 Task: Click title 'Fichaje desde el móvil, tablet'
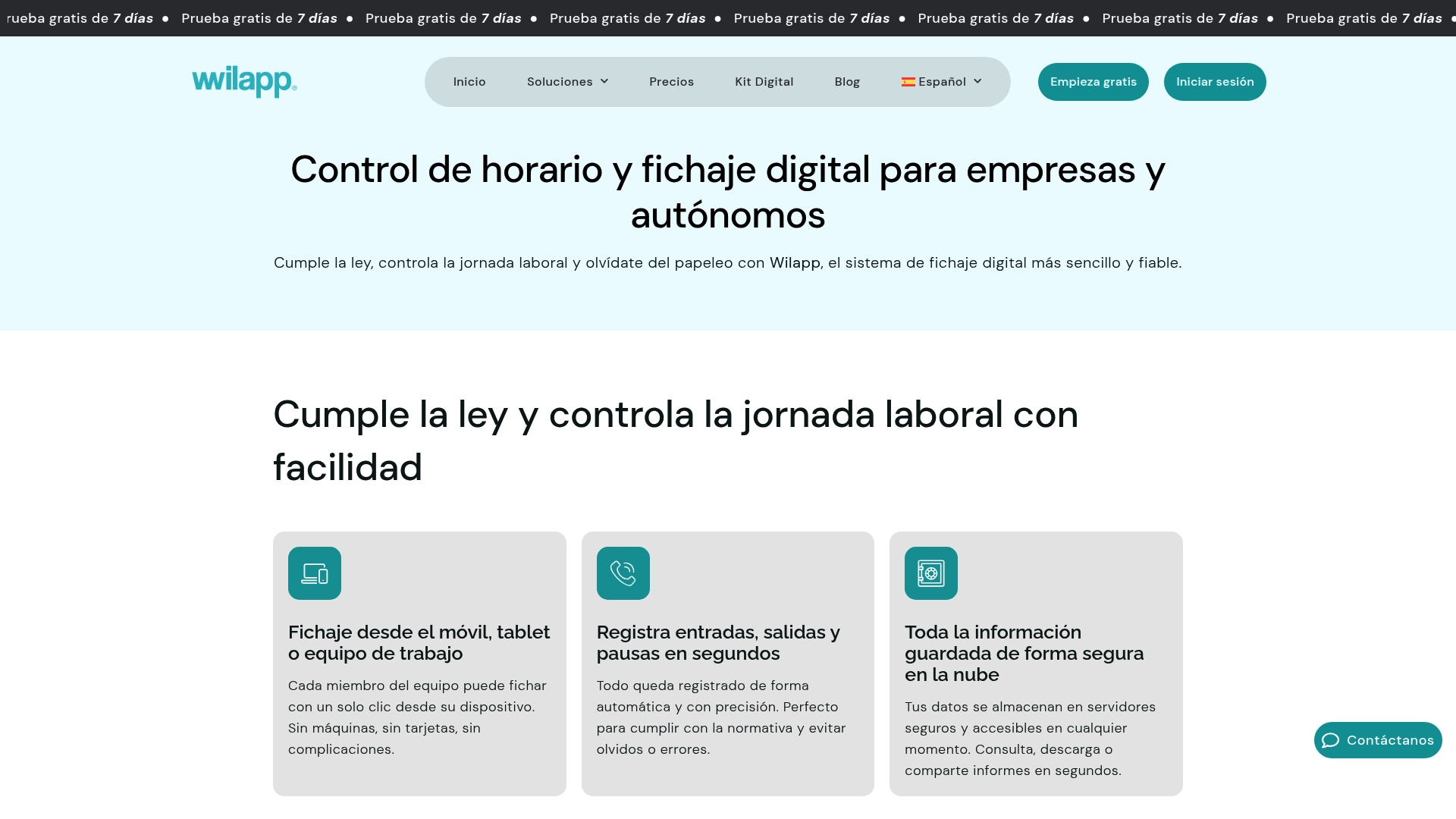click(419, 642)
